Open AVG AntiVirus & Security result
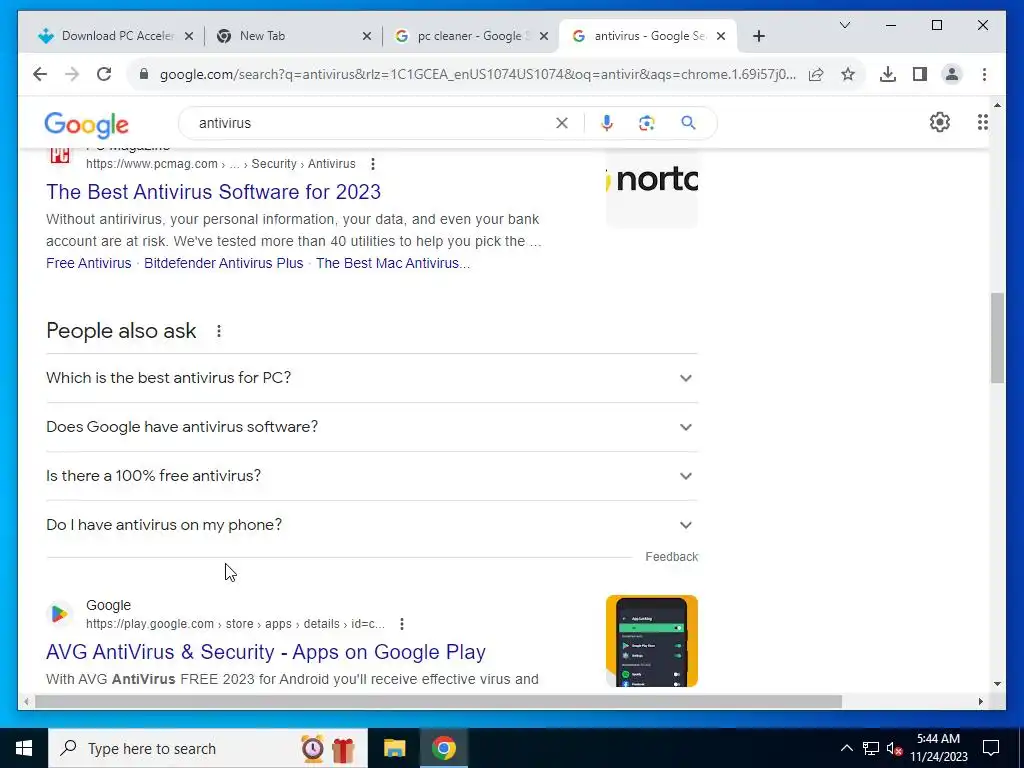 point(266,652)
